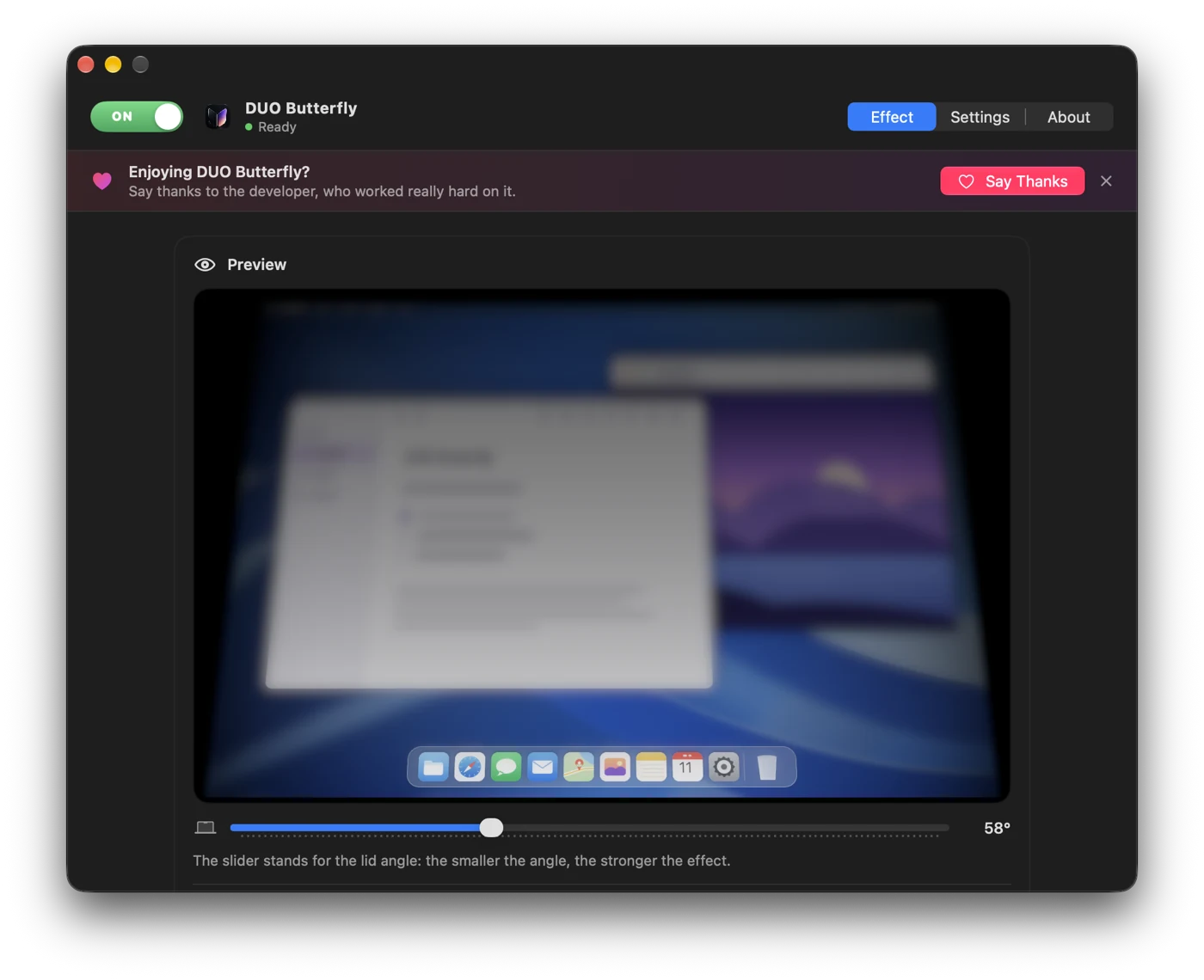Dismiss the Enjoying DUO Butterfly banner
The width and height of the screenshot is (1204, 980).
[x=1106, y=181]
